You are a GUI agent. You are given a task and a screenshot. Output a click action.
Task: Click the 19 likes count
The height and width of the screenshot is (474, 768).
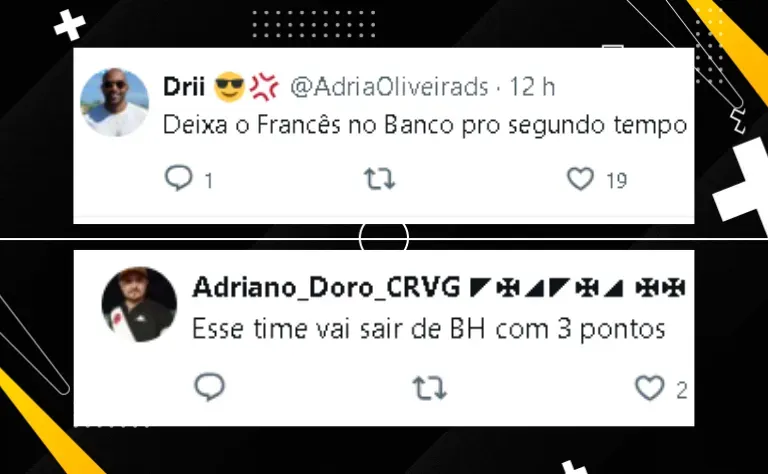tap(617, 181)
